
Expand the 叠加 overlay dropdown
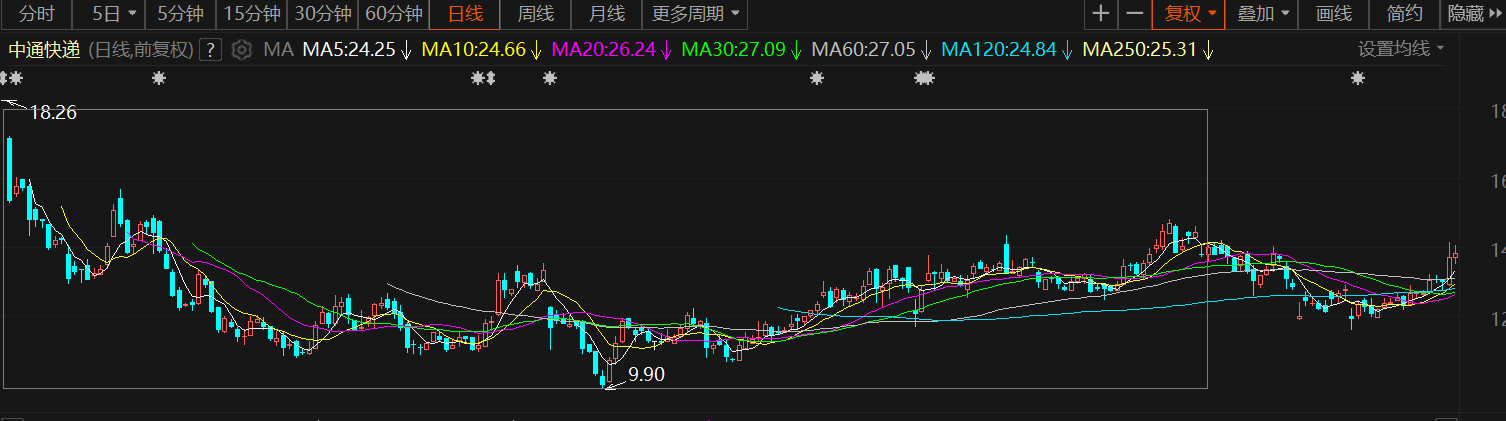point(1263,14)
